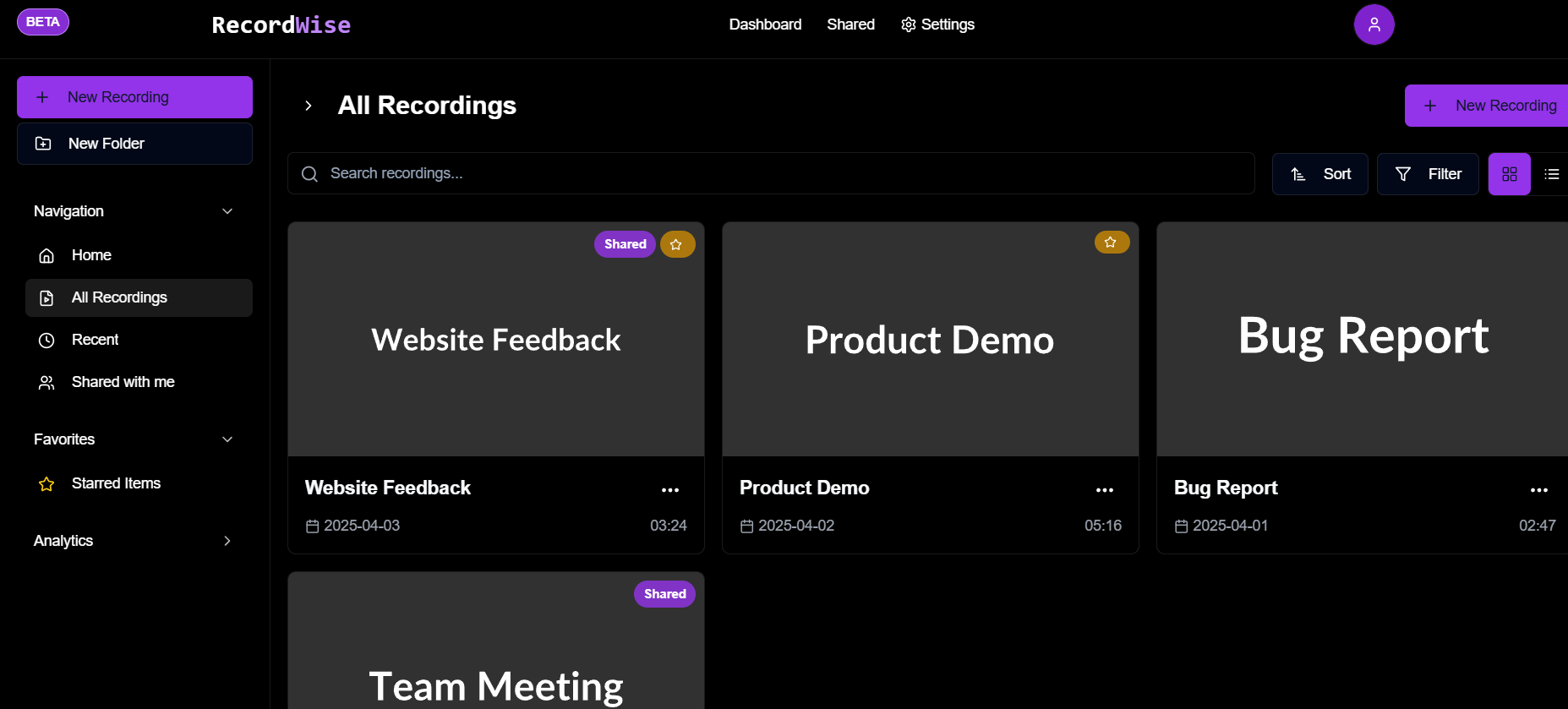Open the Shared top navigation item

[850, 25]
